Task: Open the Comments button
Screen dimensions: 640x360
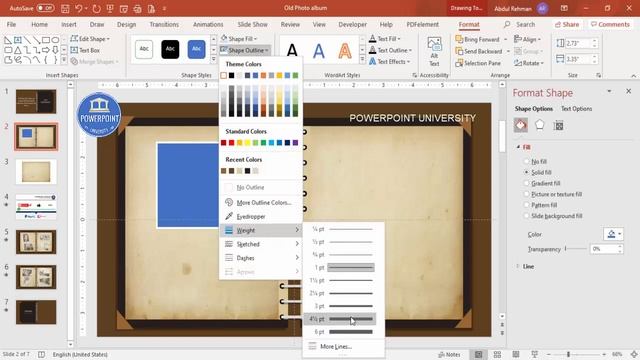Action: (x=610, y=24)
